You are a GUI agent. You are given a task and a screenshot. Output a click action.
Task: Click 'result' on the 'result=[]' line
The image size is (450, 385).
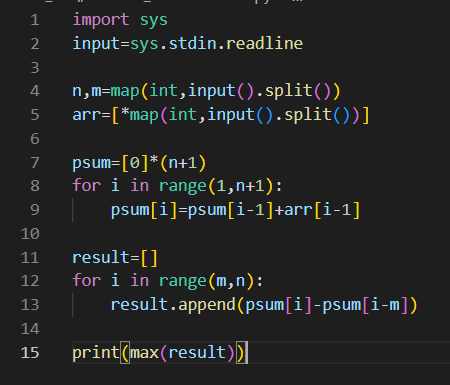pyautogui.click(x=101, y=258)
